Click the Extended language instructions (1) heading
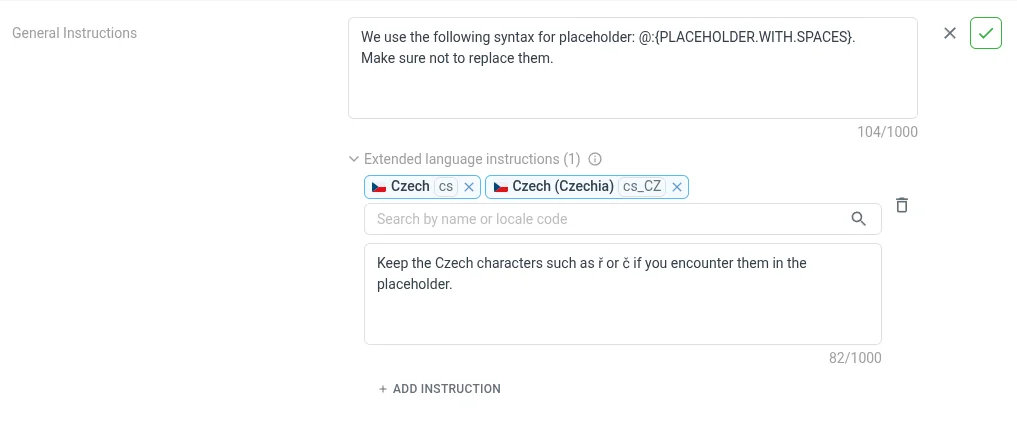The height and width of the screenshot is (423, 1017). pos(471,159)
